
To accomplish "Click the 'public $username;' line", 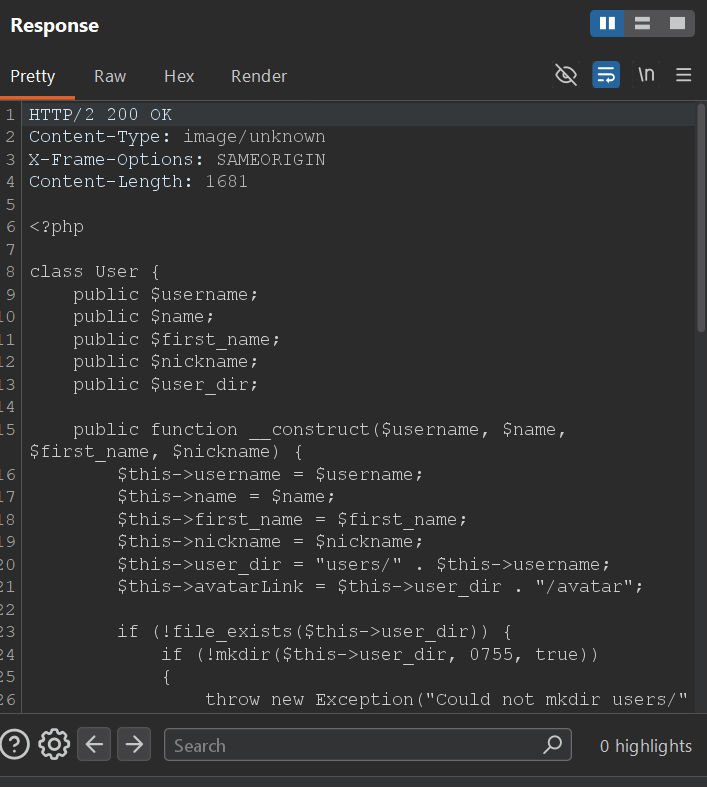I will coord(166,295).
